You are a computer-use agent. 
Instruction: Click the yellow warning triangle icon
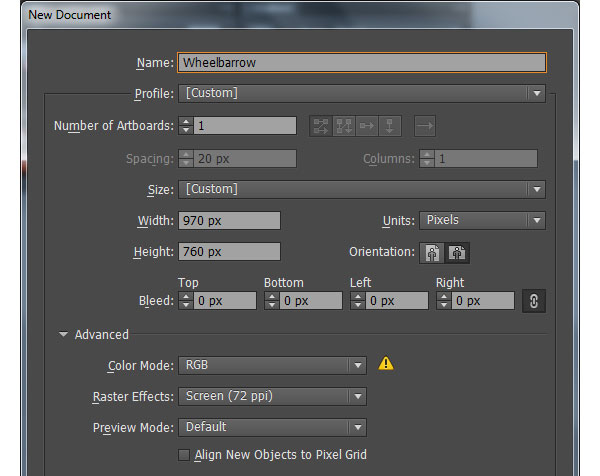pyautogui.click(x=386, y=363)
